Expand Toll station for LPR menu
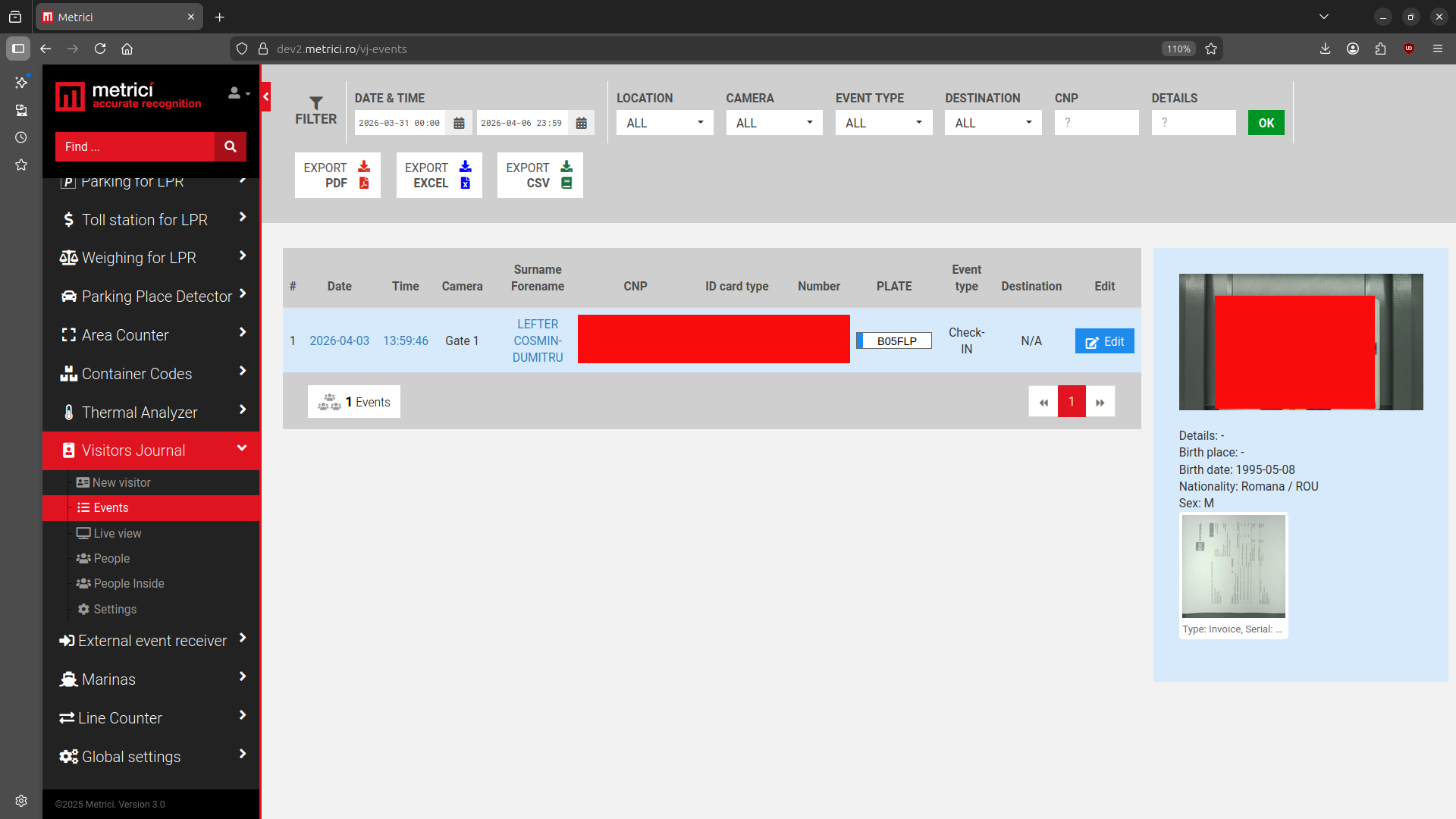This screenshot has width=1456, height=819. click(152, 220)
